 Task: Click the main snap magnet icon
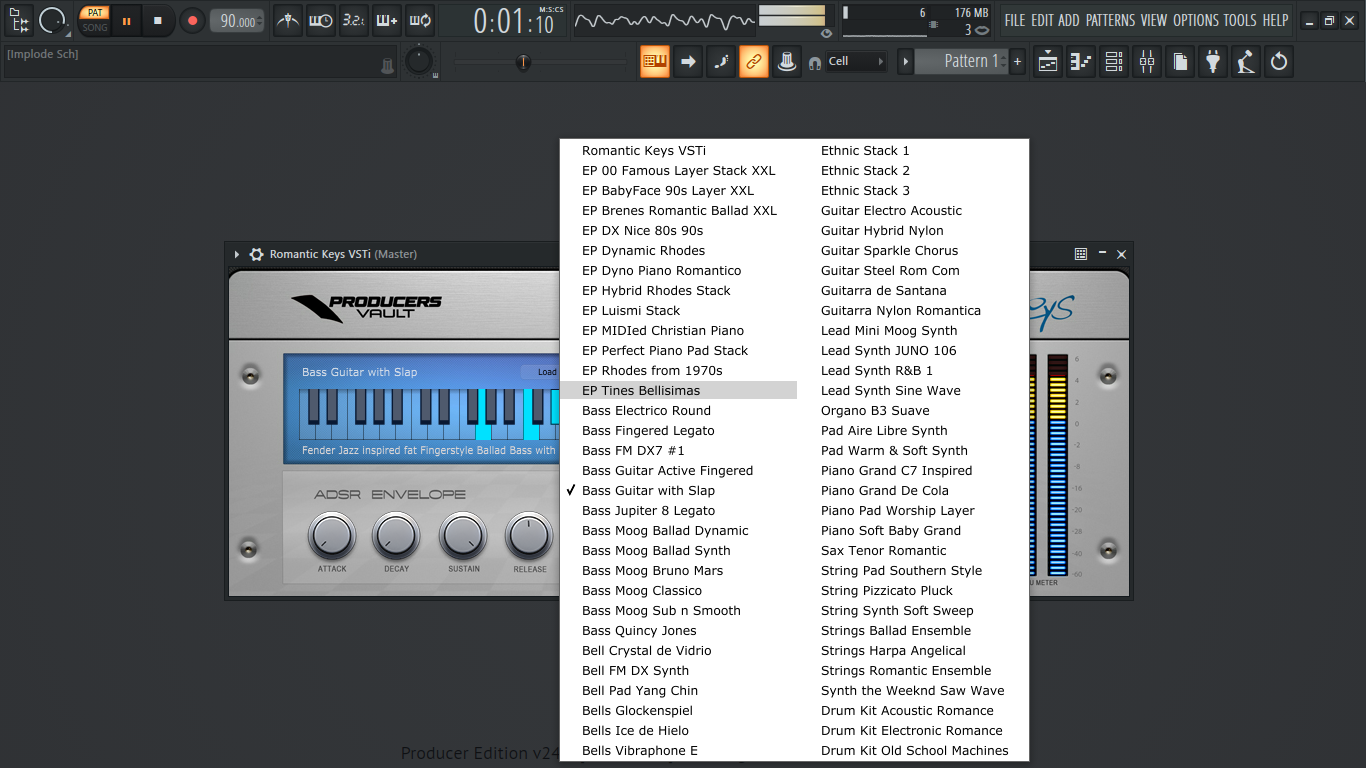815,62
